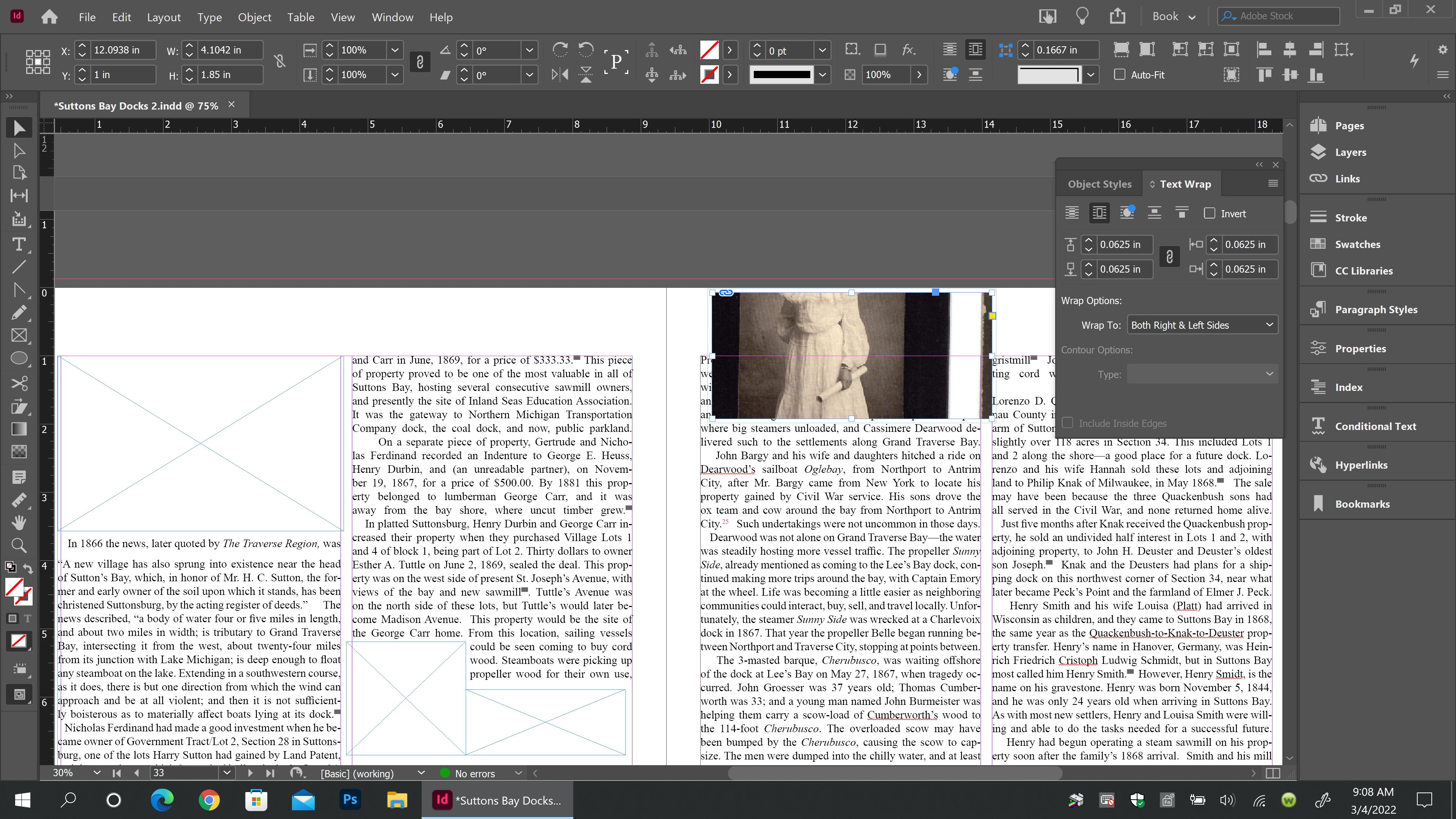This screenshot has height=819, width=1456.
Task: Check the Auto-Fit option
Action: (x=1119, y=75)
